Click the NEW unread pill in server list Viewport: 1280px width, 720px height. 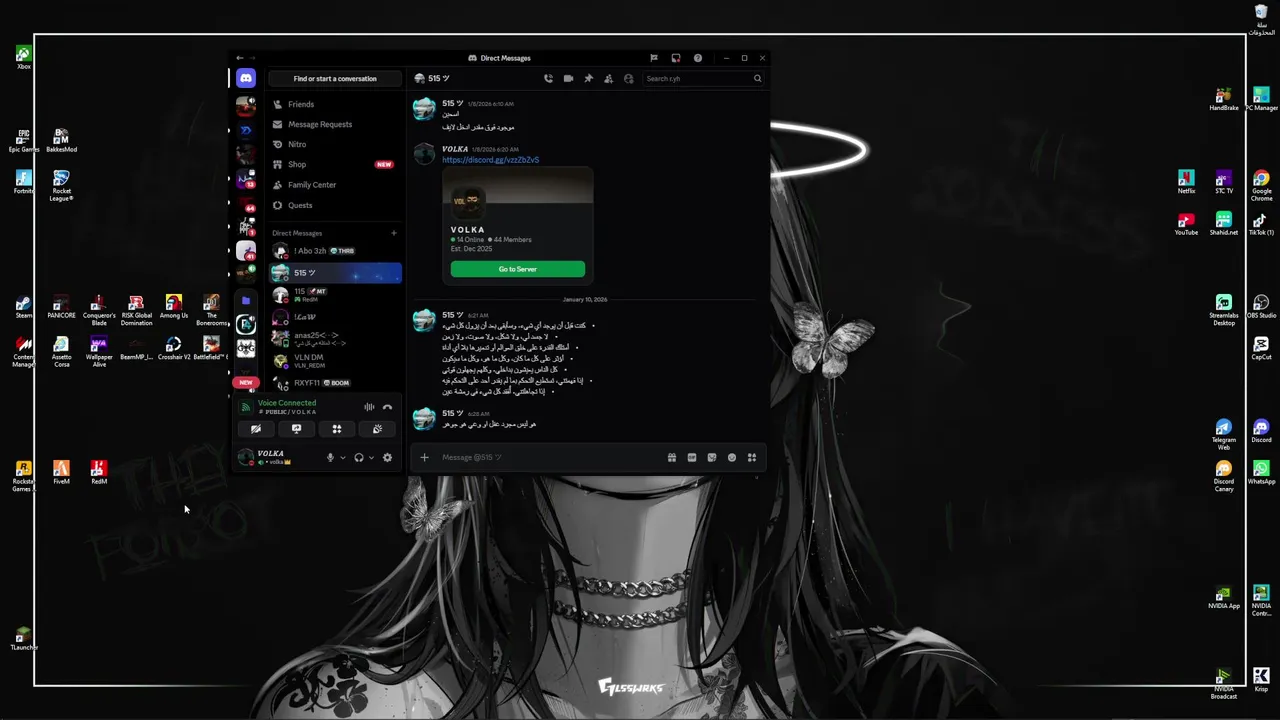coord(246,382)
